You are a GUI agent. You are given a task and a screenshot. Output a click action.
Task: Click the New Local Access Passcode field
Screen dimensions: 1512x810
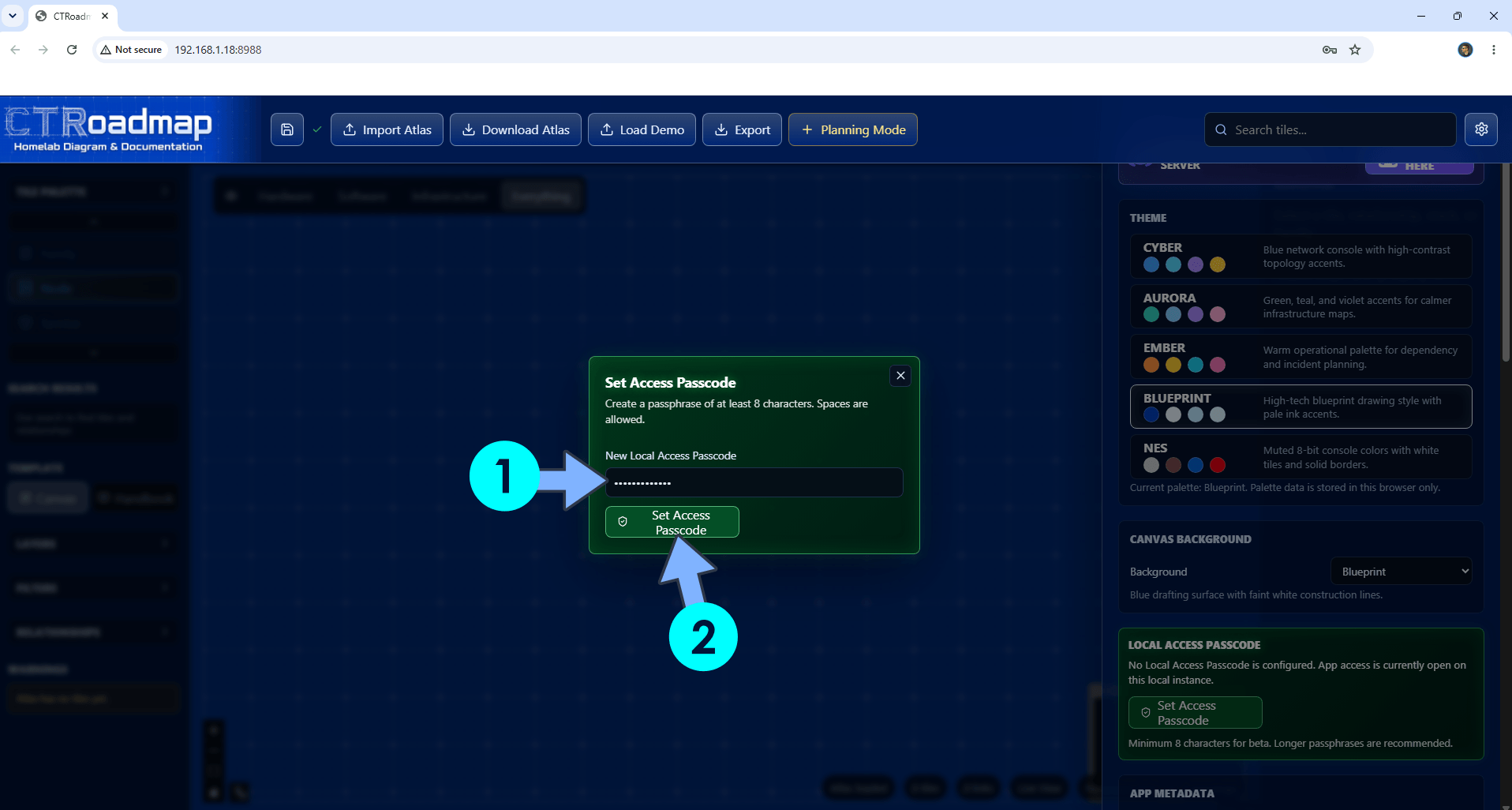[754, 482]
